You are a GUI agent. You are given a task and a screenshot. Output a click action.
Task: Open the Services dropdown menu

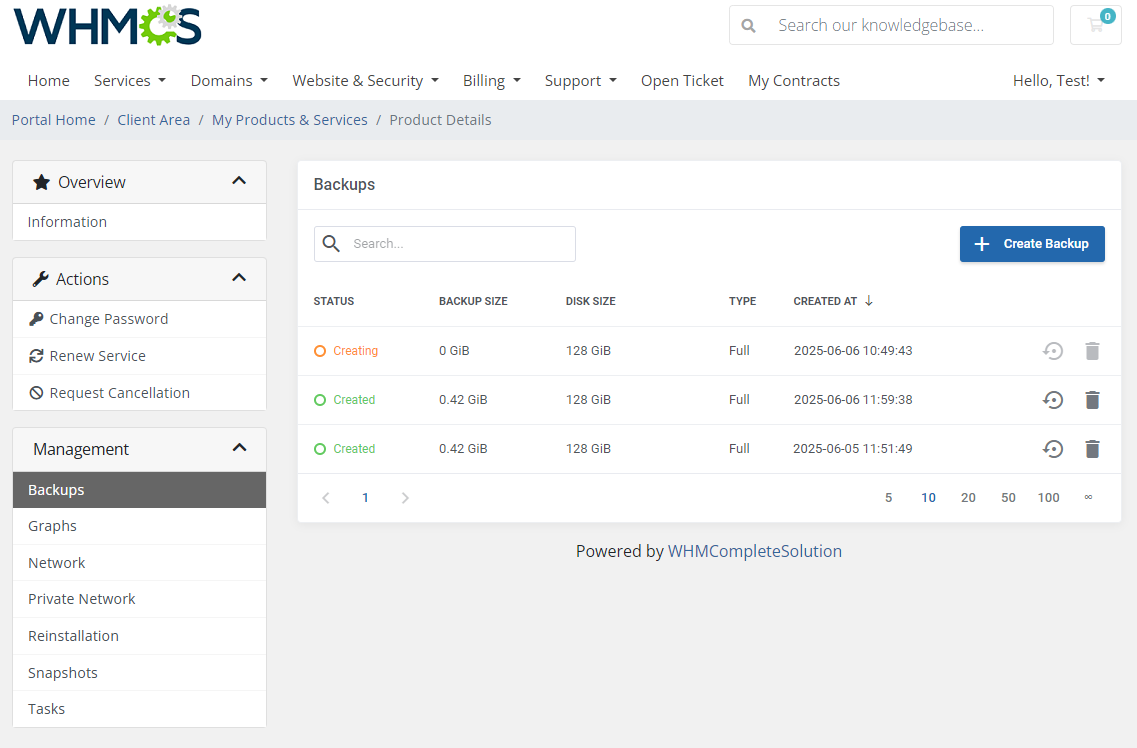pos(129,81)
